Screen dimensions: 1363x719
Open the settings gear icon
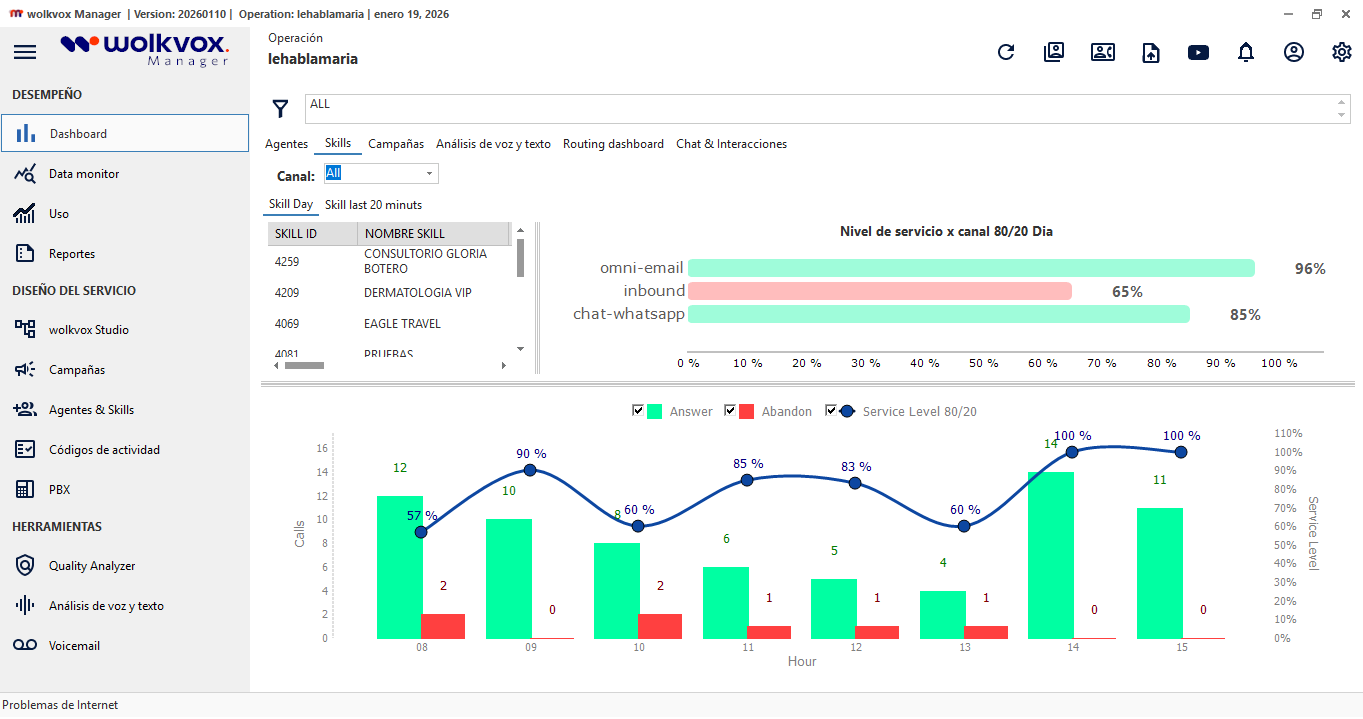(1342, 53)
